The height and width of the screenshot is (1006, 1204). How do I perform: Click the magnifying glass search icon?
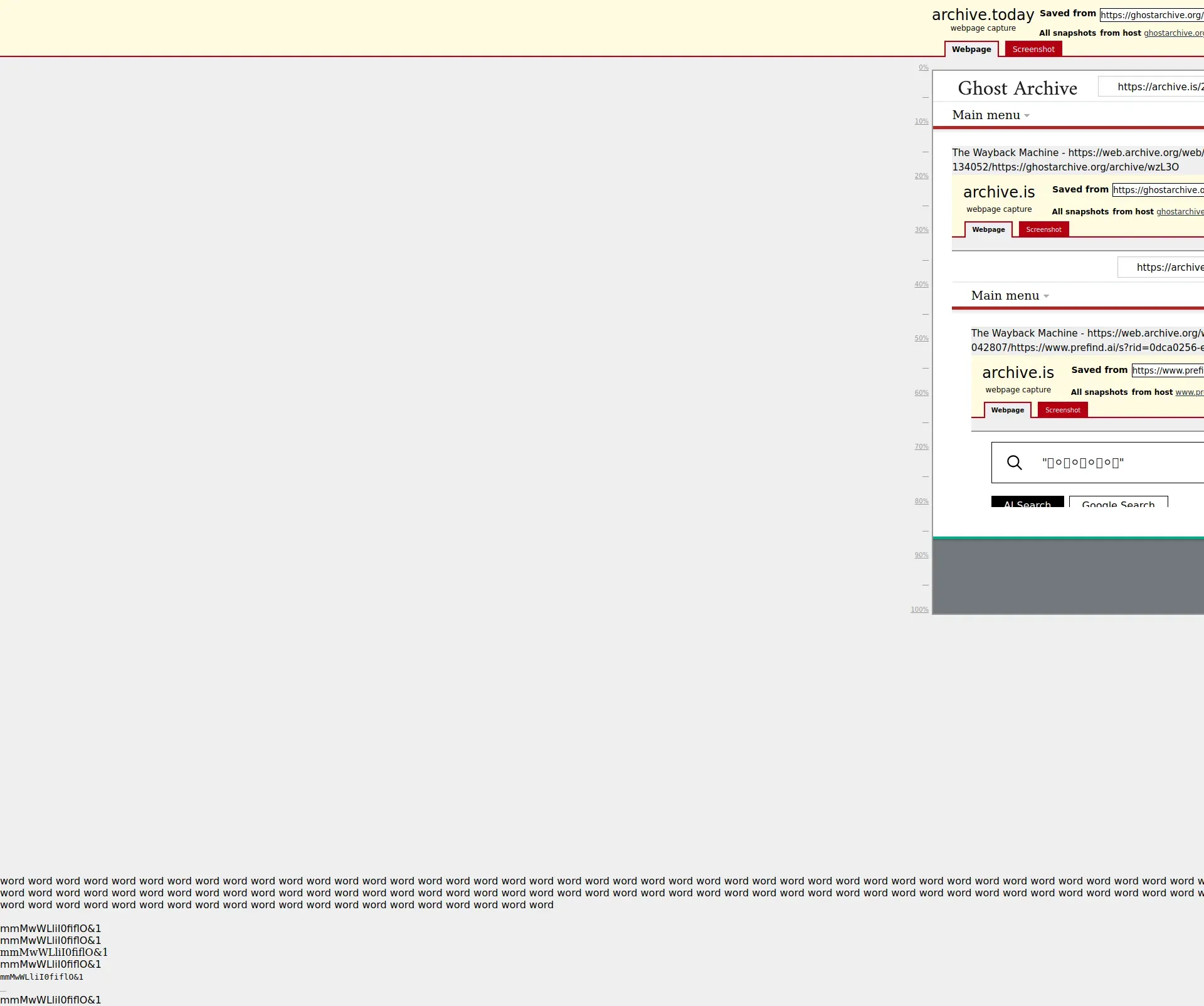tap(1014, 463)
